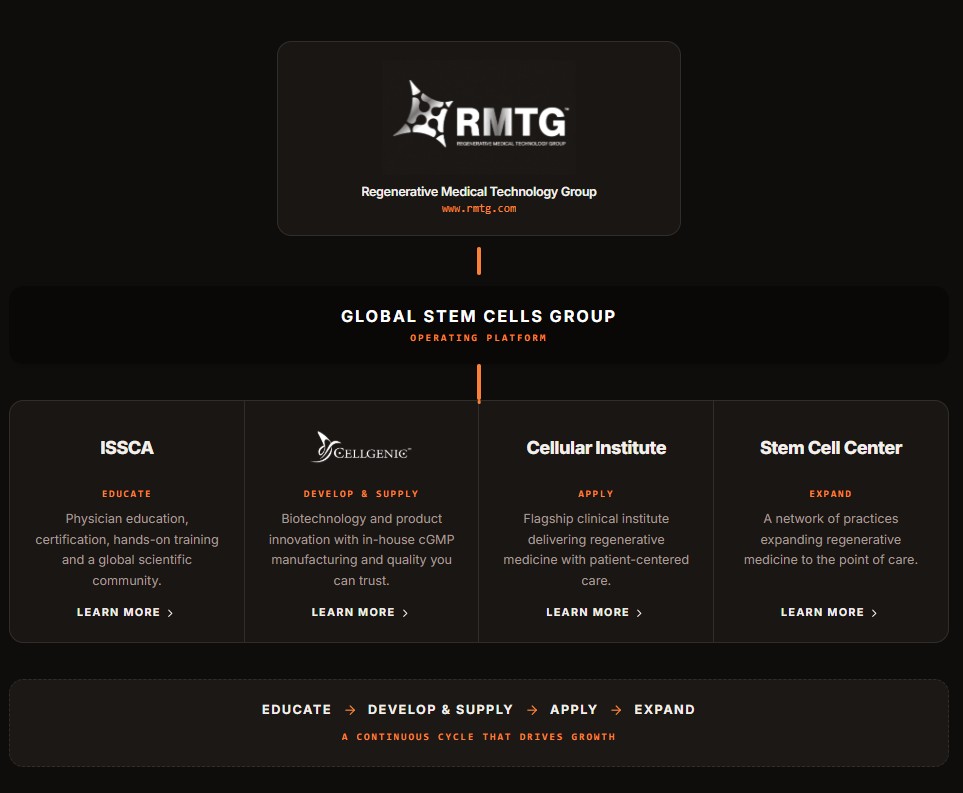Open the ISSCA card heading

[127, 447]
